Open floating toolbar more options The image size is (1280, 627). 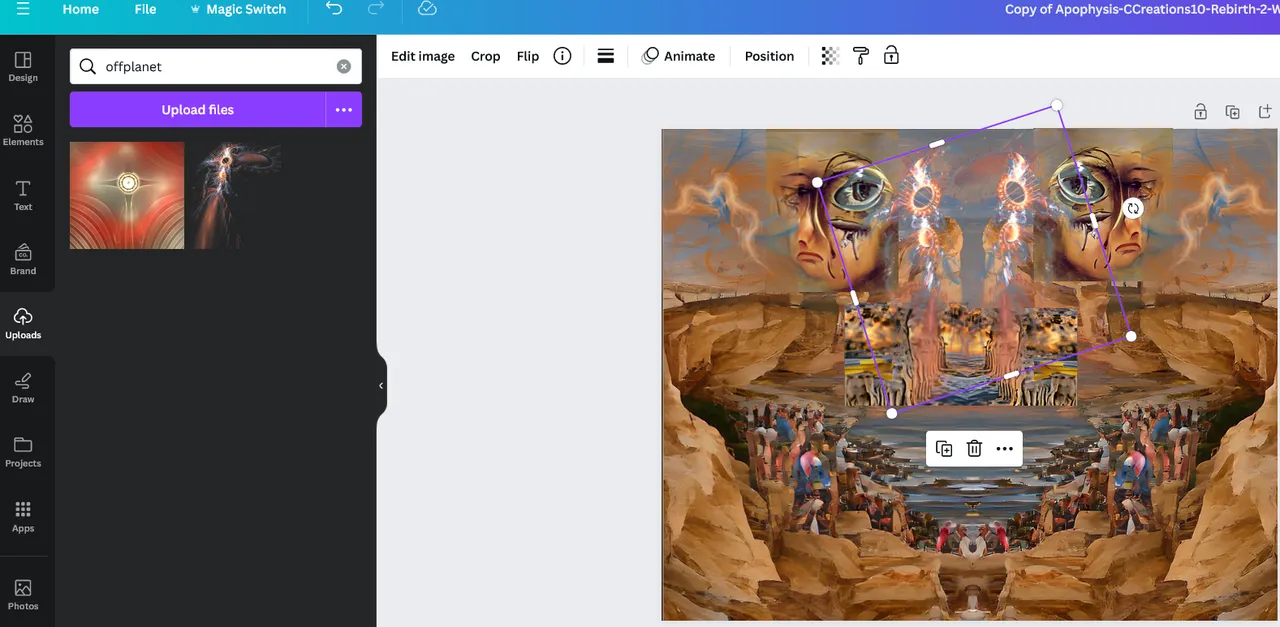click(x=1005, y=449)
